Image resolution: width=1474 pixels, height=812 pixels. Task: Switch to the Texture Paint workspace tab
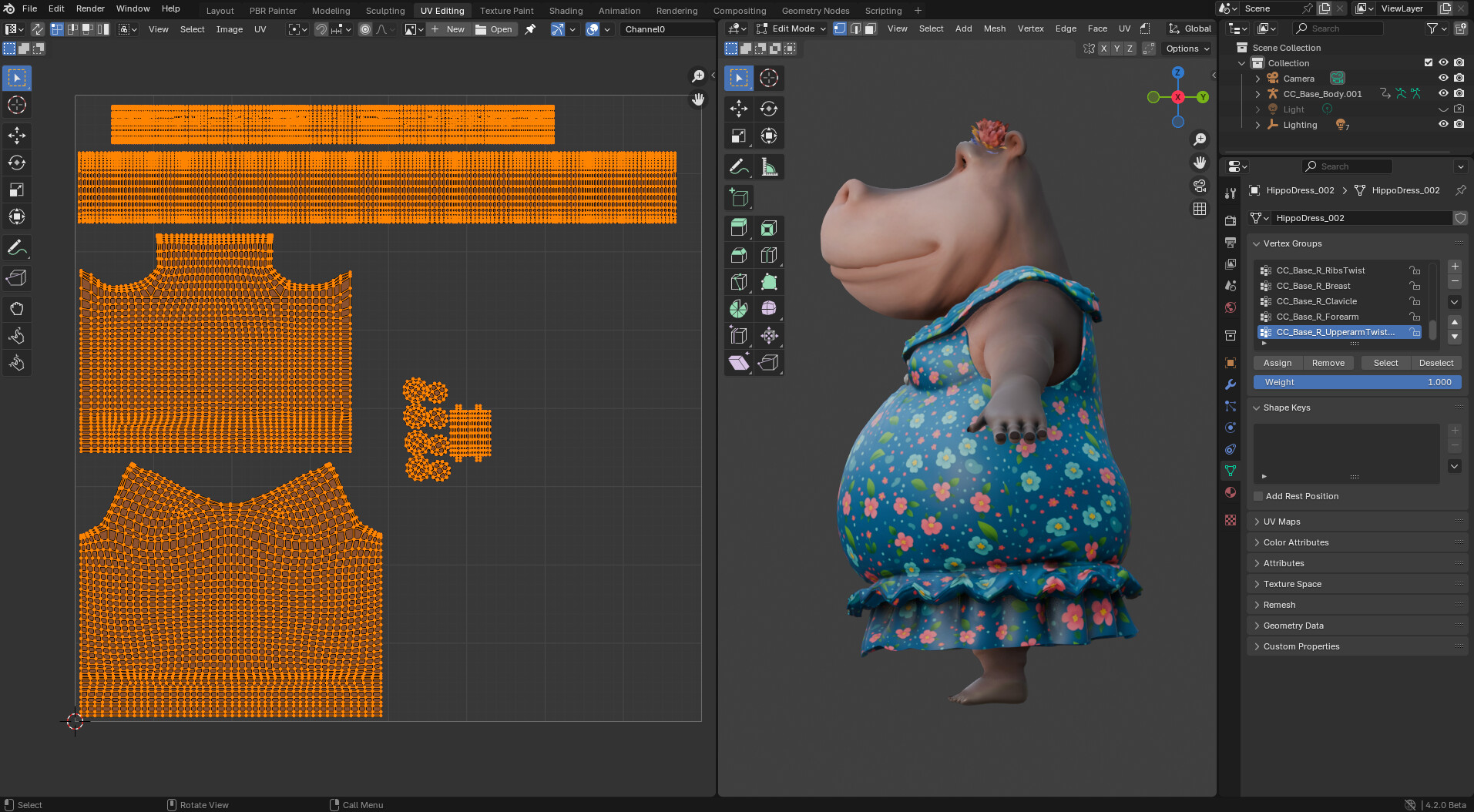(506, 11)
